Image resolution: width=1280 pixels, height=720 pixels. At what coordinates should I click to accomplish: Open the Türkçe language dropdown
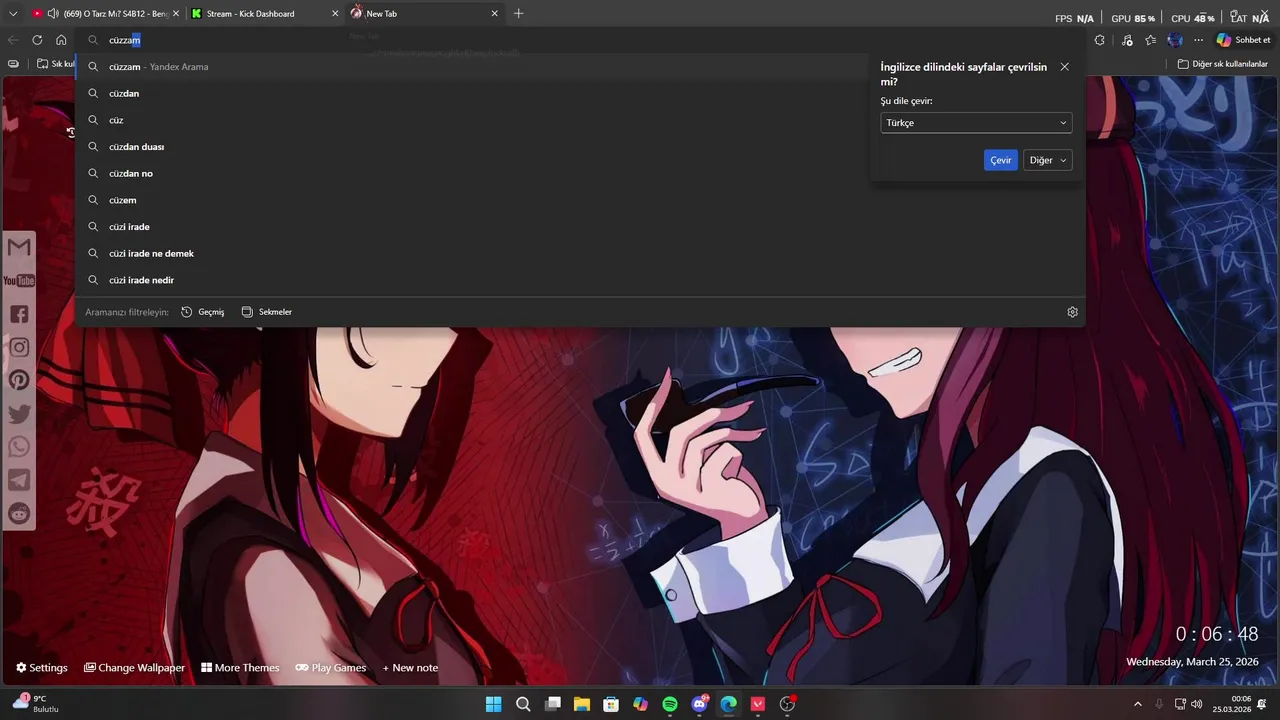coord(976,123)
